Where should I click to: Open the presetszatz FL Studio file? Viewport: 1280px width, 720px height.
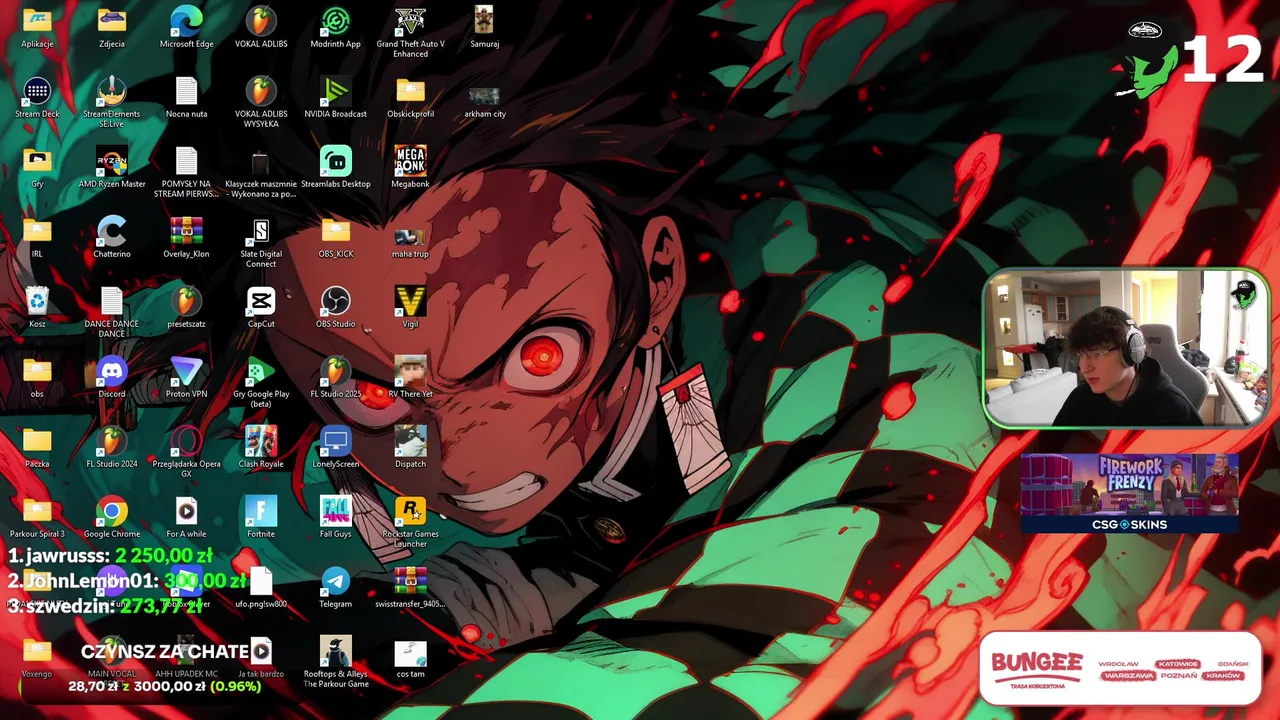[186, 308]
